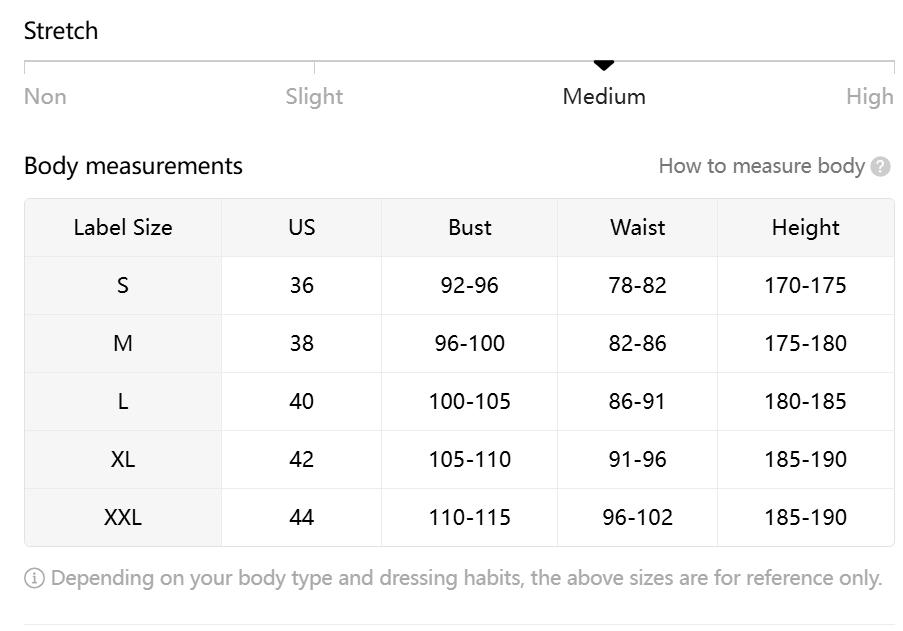This screenshot has height=631, width=903.
Task: Select size M row in the table
Action: [x=122, y=343]
